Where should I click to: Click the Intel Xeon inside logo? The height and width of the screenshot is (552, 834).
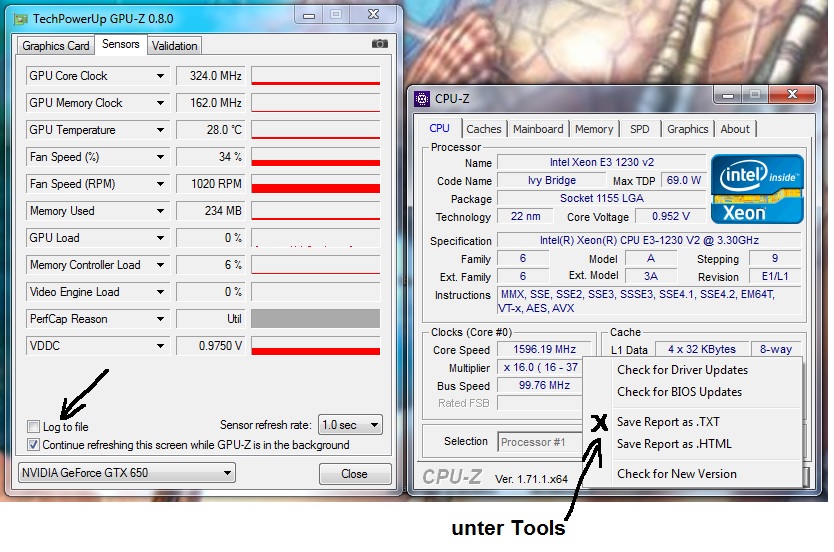757,189
